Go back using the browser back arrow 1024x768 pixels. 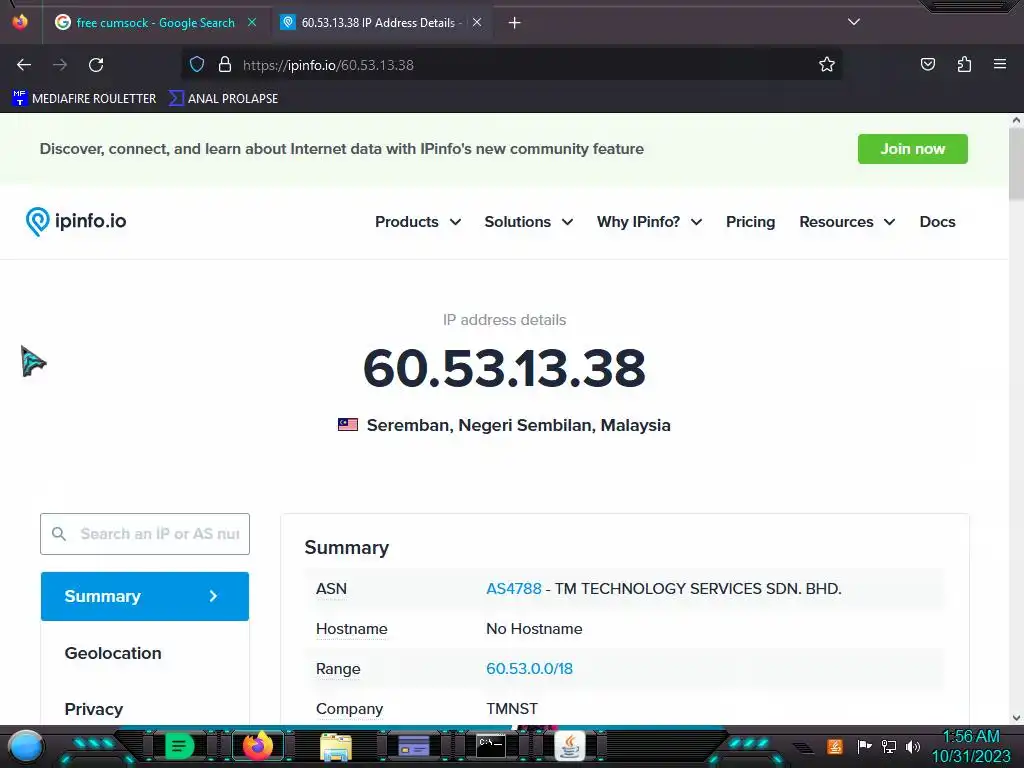point(24,65)
